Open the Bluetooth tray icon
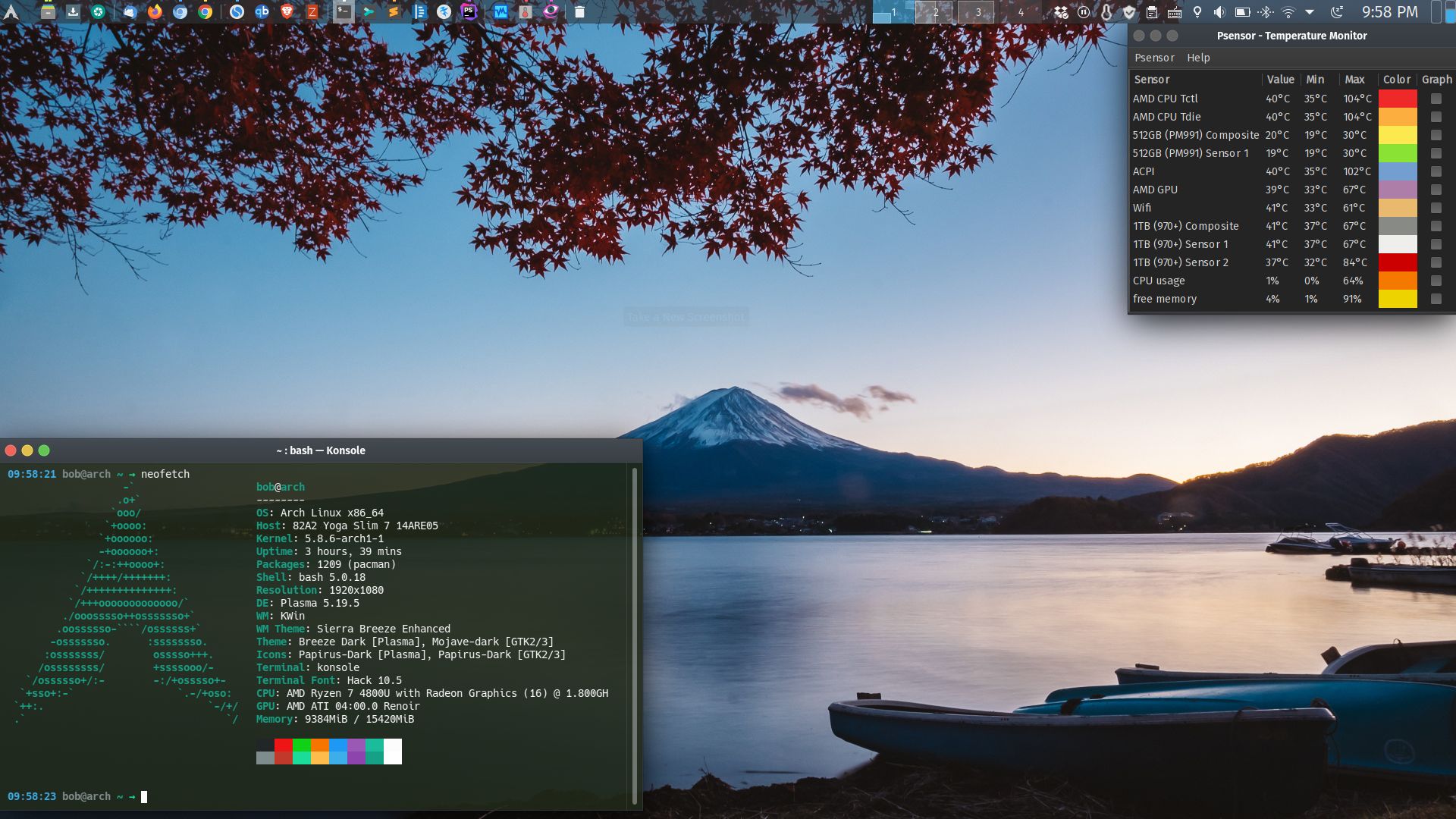This screenshot has width=1456, height=819. (x=1265, y=12)
